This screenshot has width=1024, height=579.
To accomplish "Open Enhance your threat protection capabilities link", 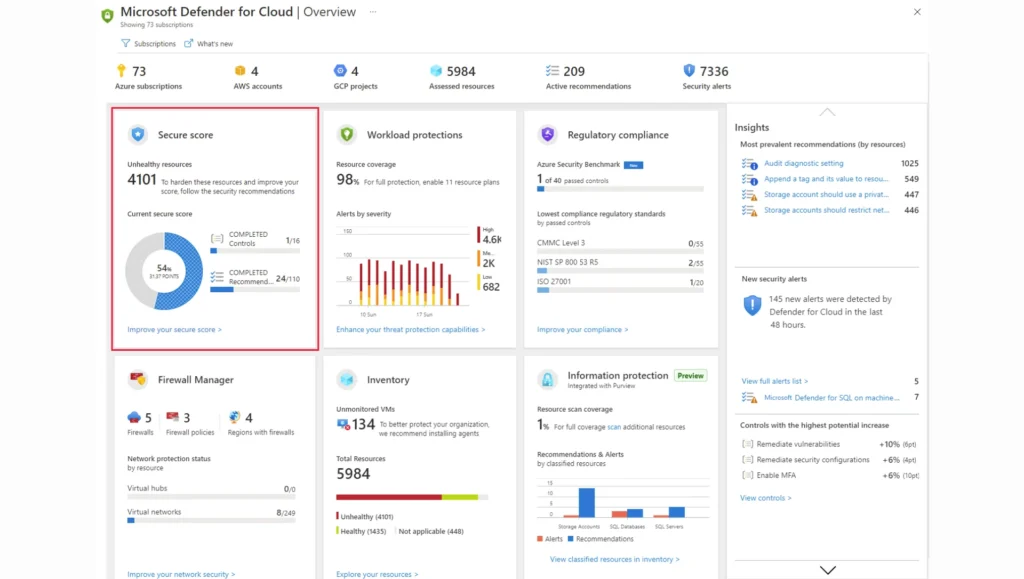I will [411, 330].
